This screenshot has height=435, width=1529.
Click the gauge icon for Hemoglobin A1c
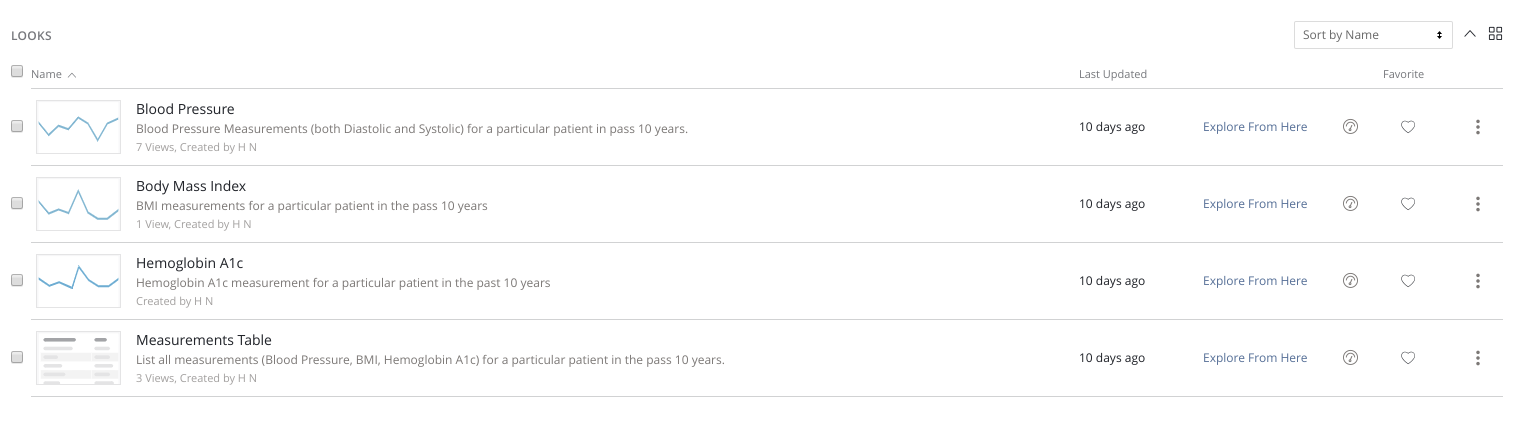point(1350,281)
